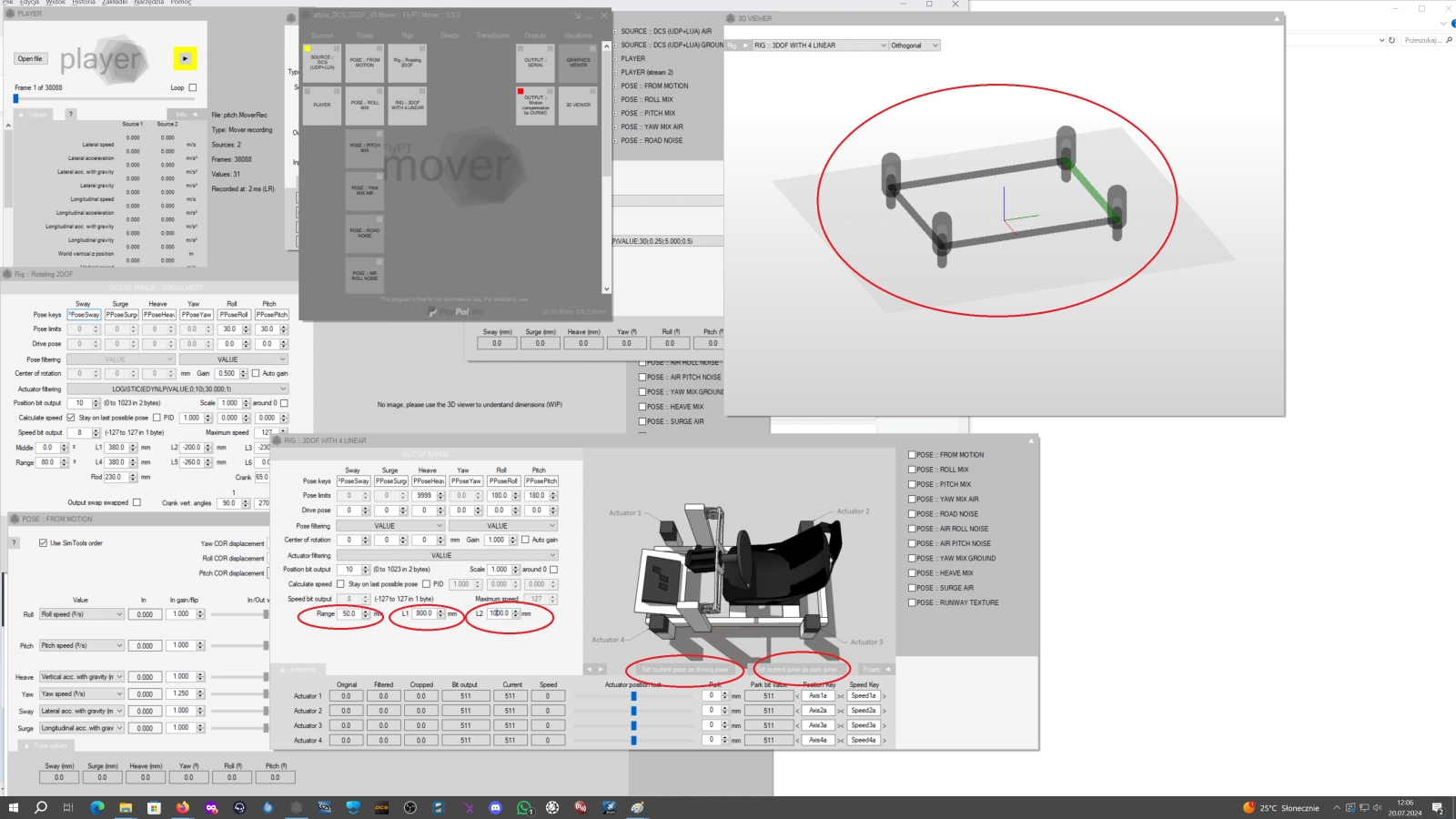Click the Open file button
The width and height of the screenshot is (1456, 819).
(30, 59)
